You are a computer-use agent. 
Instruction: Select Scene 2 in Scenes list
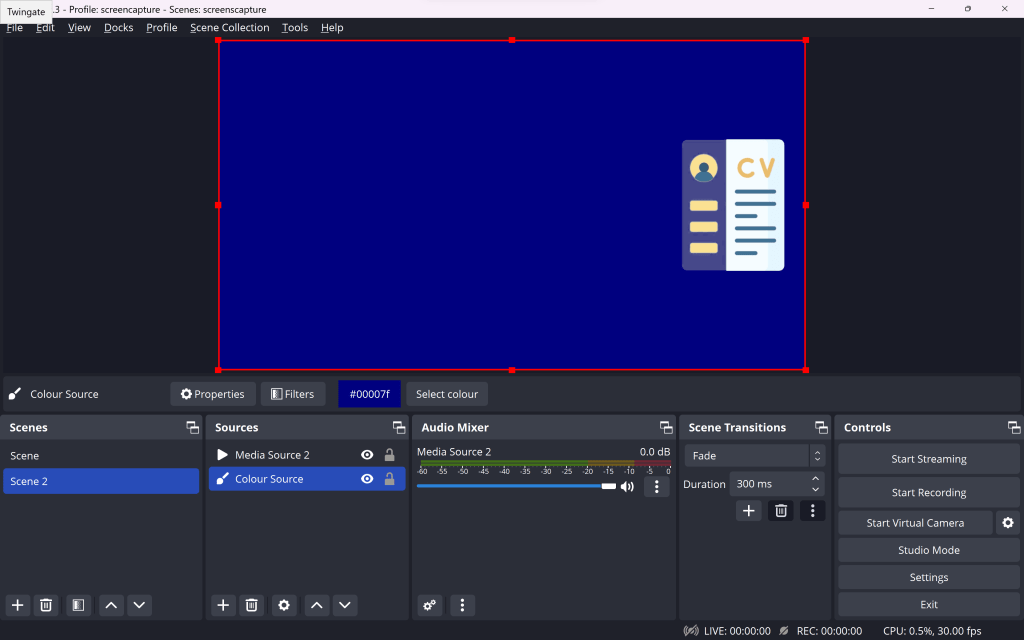click(101, 481)
